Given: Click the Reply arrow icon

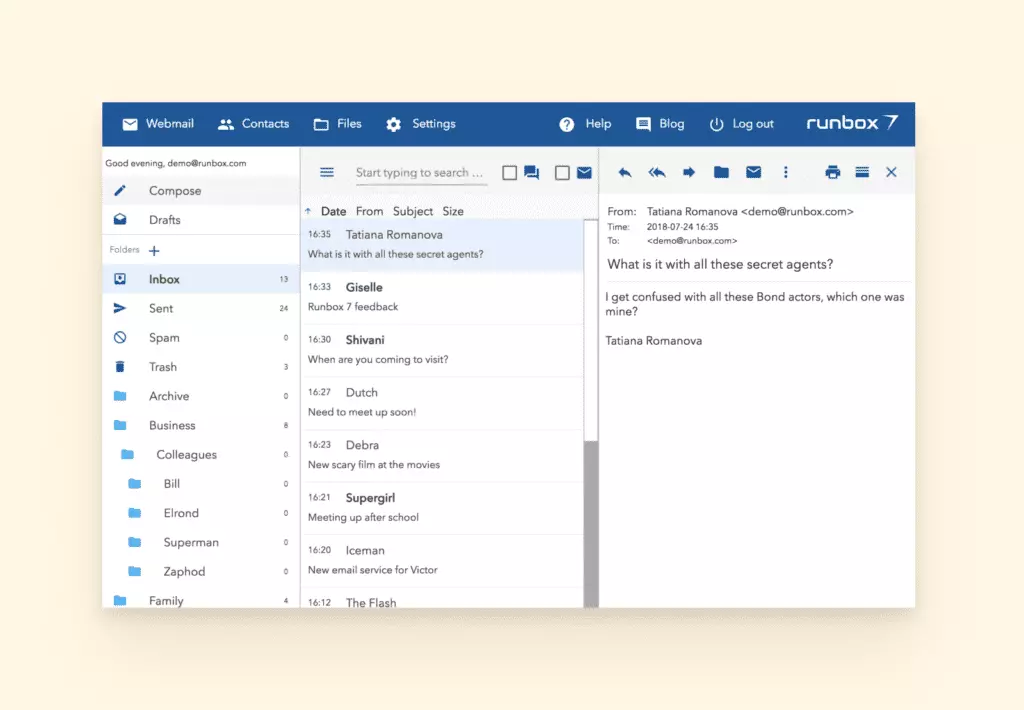Looking at the screenshot, I should 625,172.
